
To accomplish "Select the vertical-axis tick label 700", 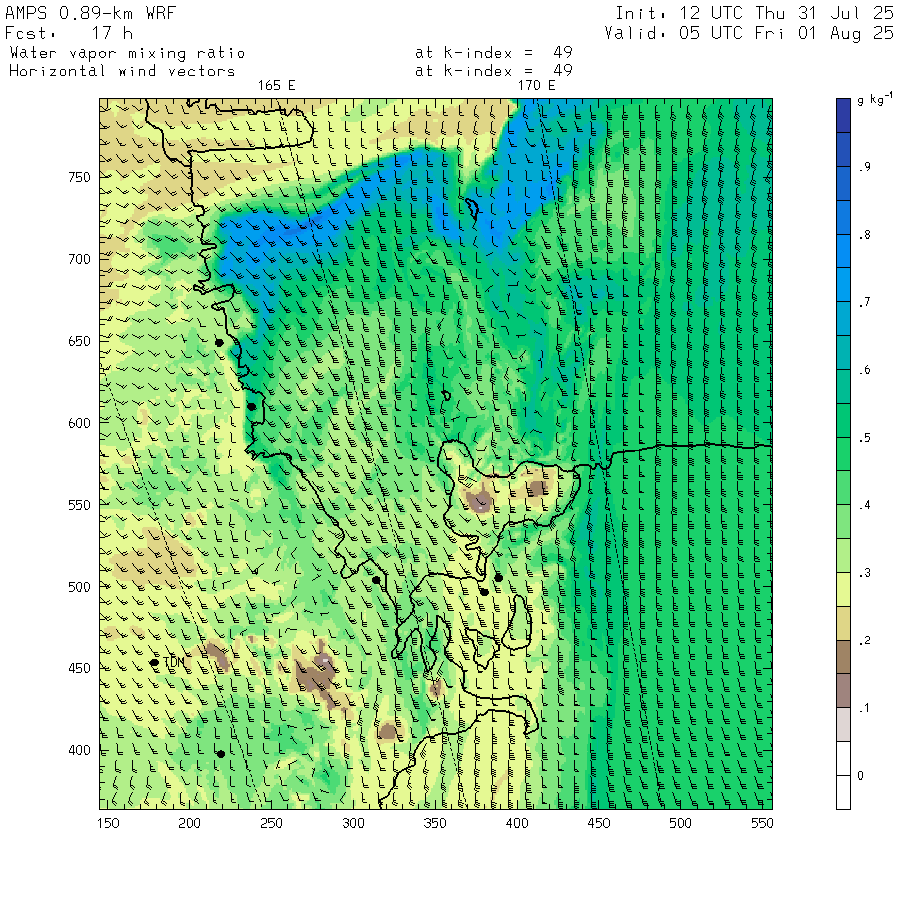I will [79, 259].
